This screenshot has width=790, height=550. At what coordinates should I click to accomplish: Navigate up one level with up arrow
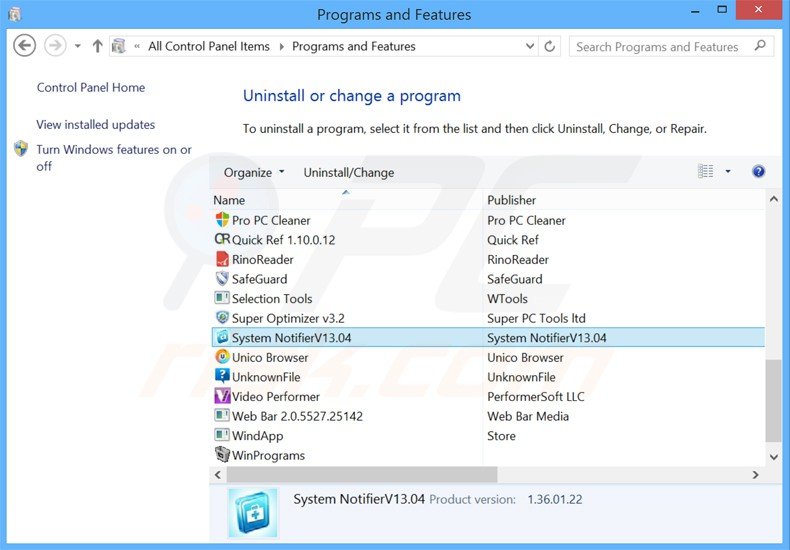[97, 46]
